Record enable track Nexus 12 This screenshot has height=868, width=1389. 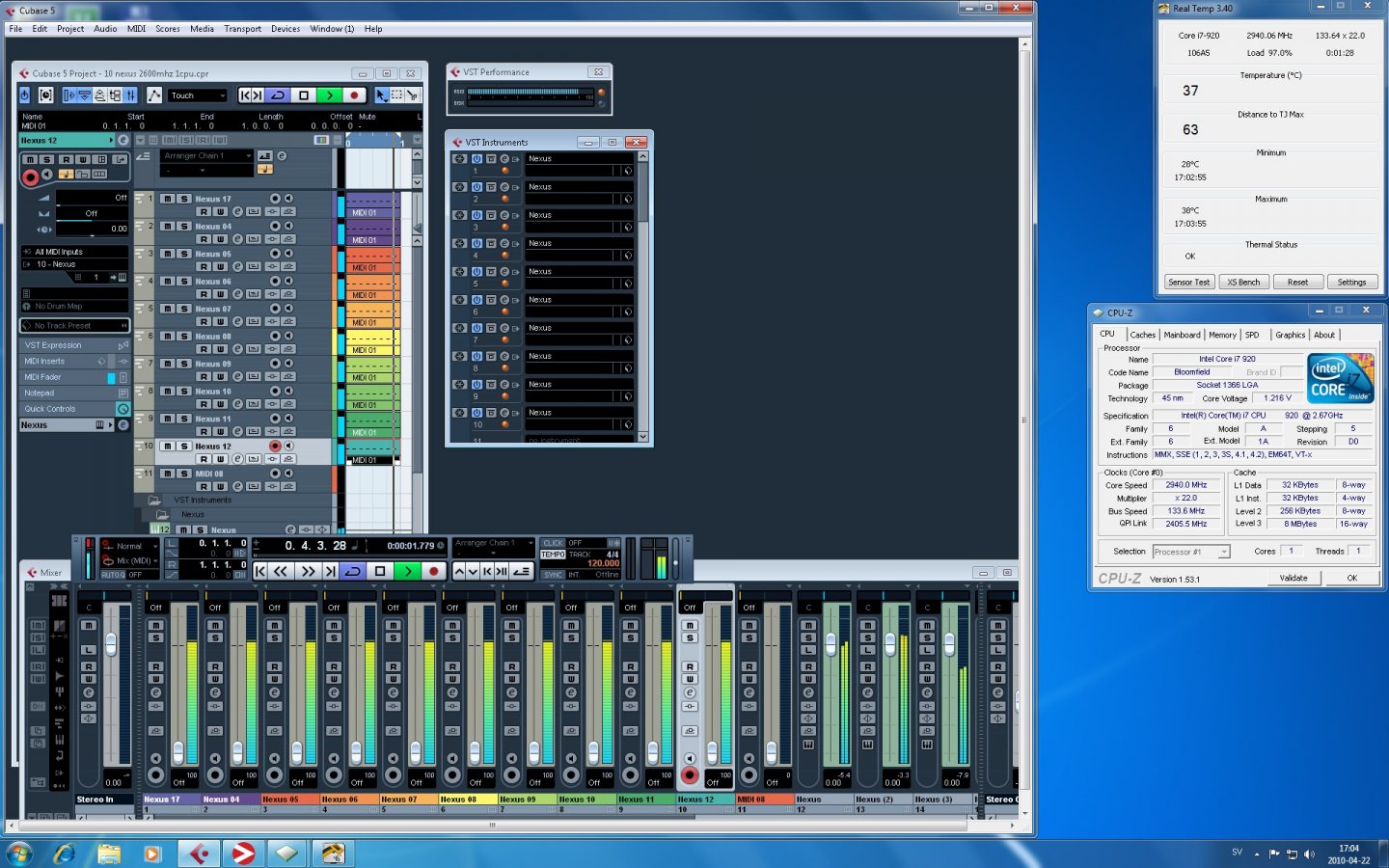(275, 446)
